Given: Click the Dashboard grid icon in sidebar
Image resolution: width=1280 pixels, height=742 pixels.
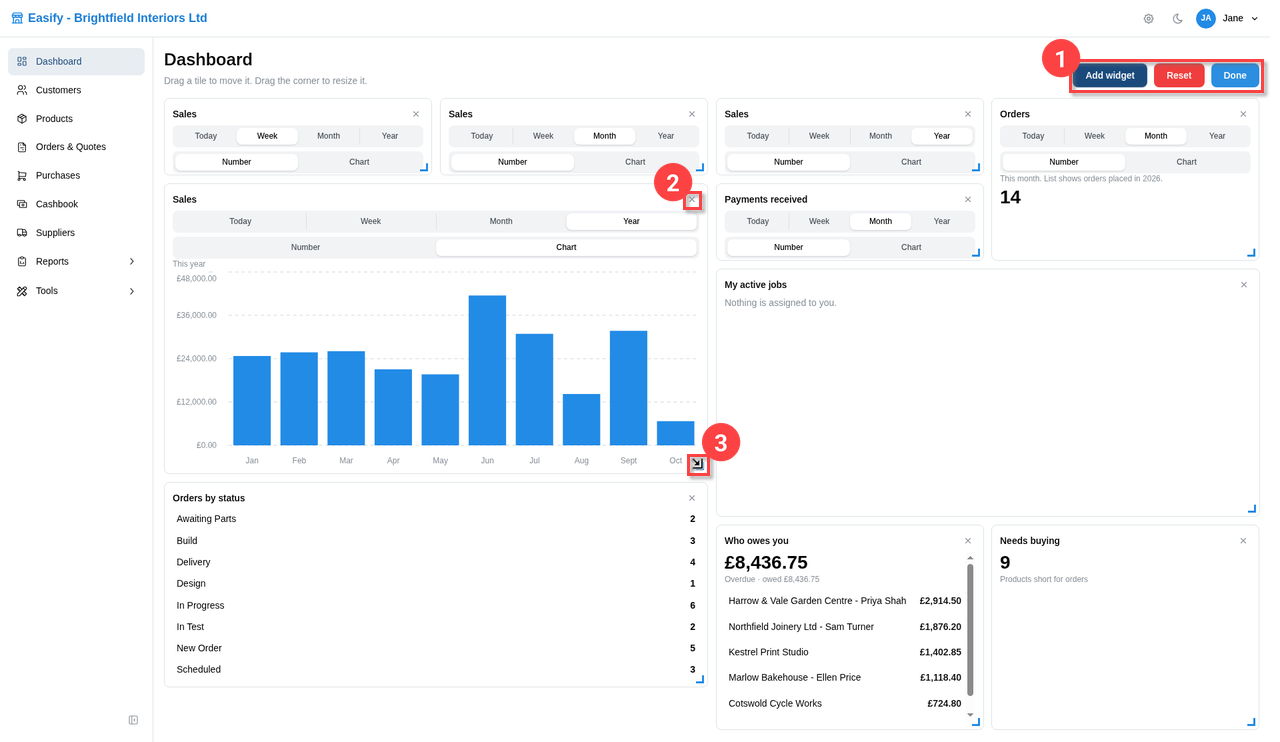Looking at the screenshot, I should [22, 61].
